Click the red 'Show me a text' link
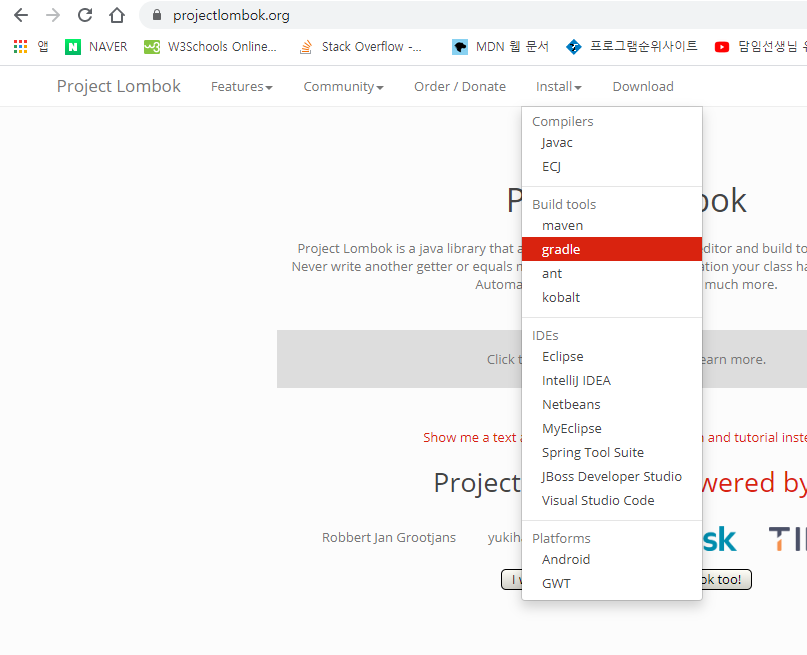Image resolution: width=807 pixels, height=655 pixels. 472,437
